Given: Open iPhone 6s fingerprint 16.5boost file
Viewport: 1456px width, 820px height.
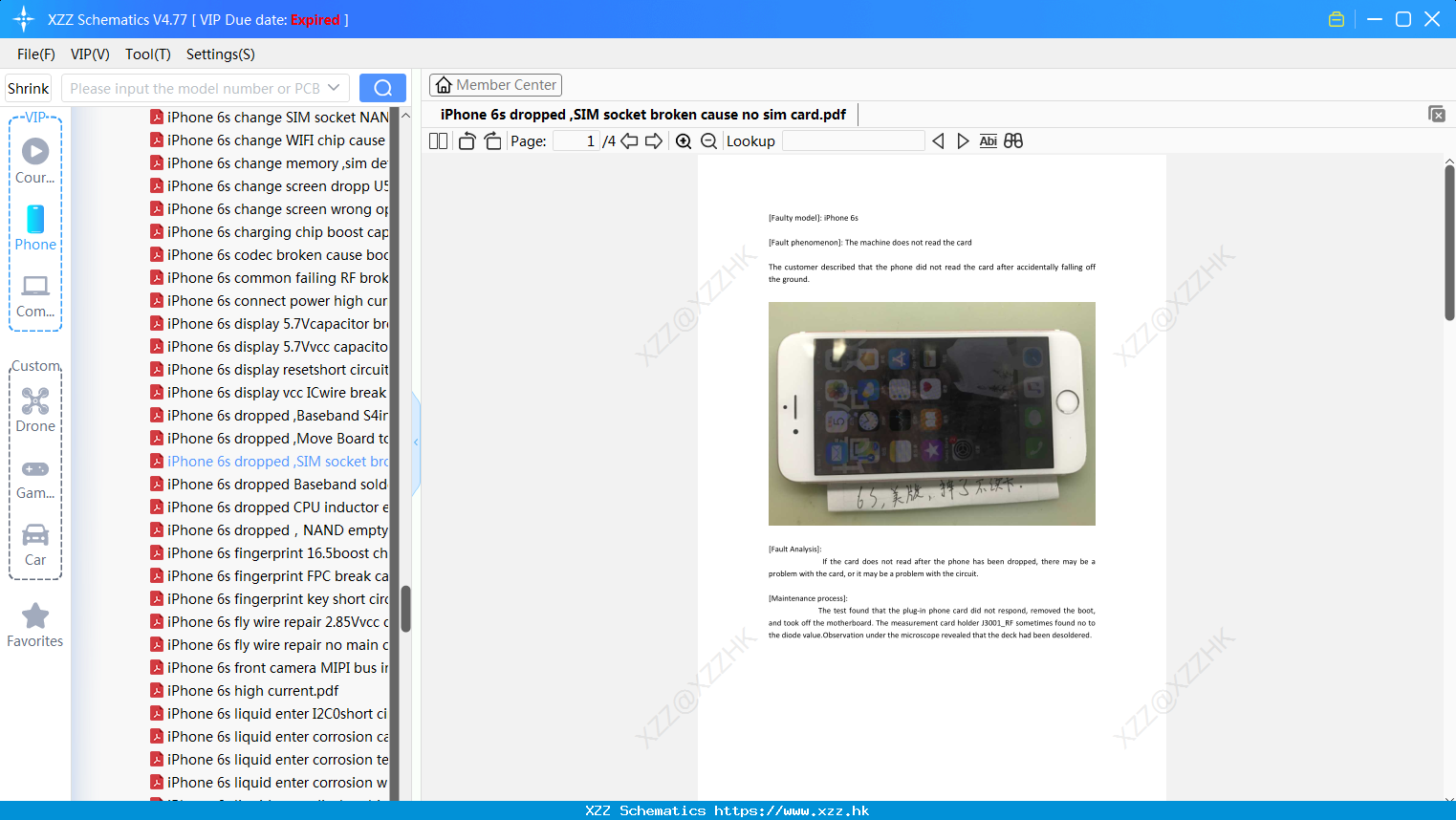Looking at the screenshot, I should click(x=269, y=553).
